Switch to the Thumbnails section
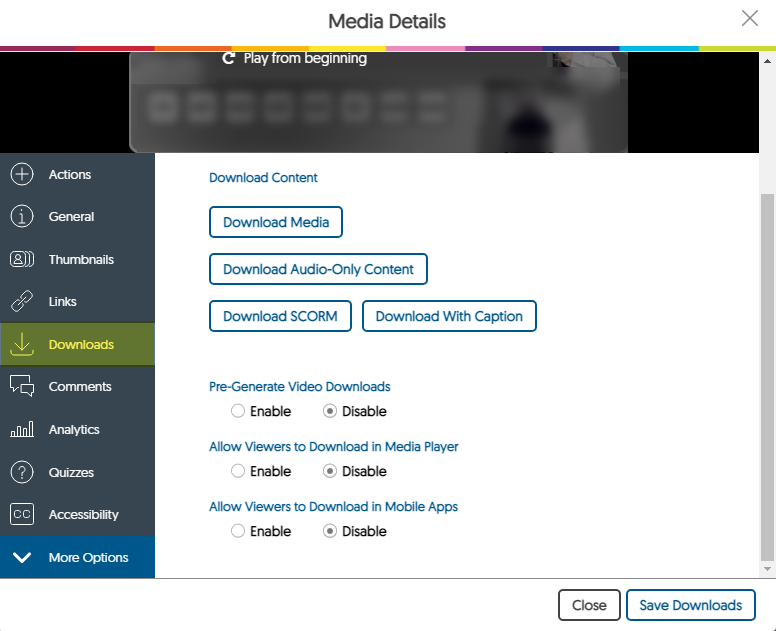The image size is (776, 631). pyautogui.click(x=77, y=259)
